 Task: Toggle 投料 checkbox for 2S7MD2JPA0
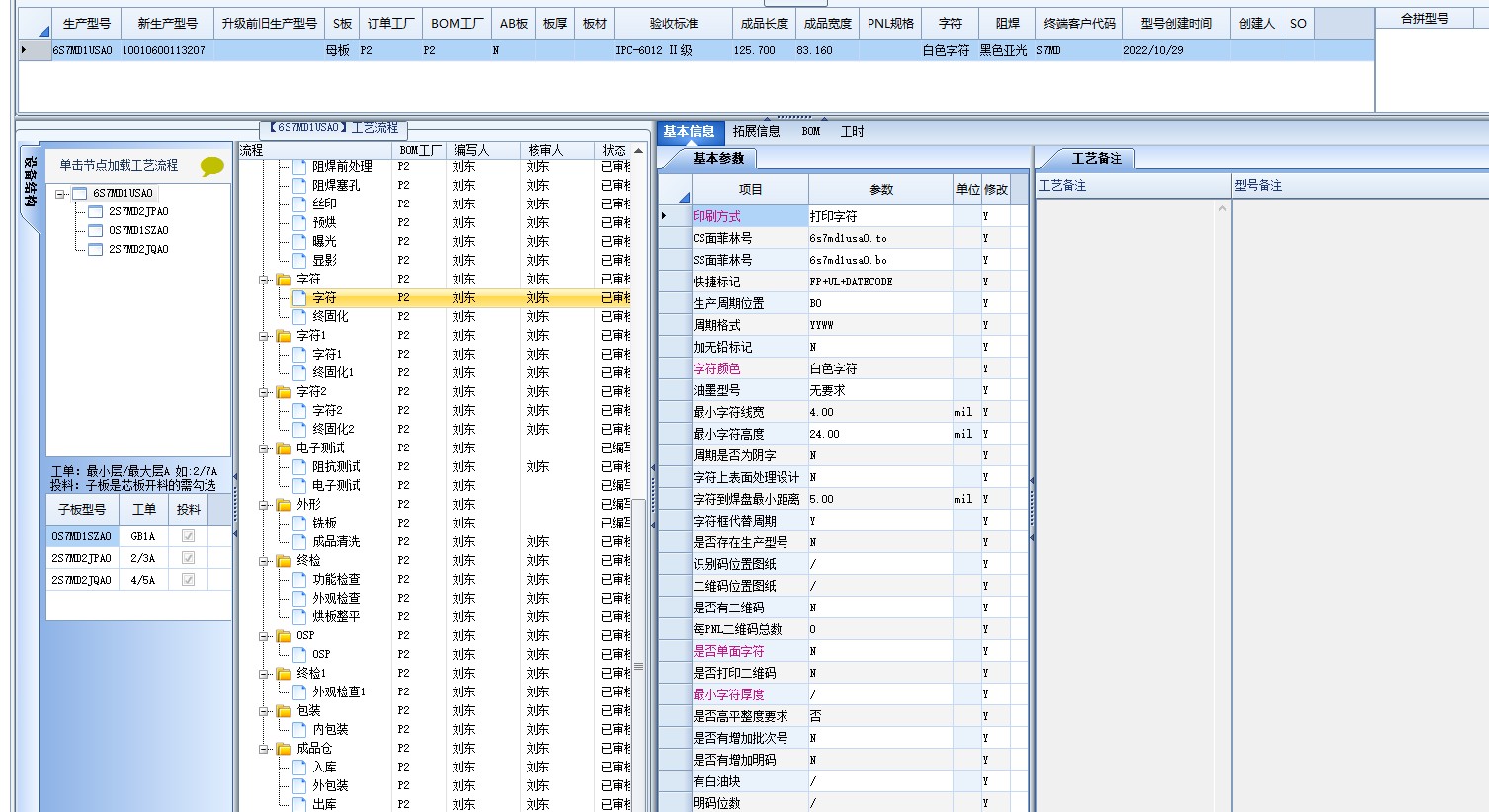(x=188, y=558)
